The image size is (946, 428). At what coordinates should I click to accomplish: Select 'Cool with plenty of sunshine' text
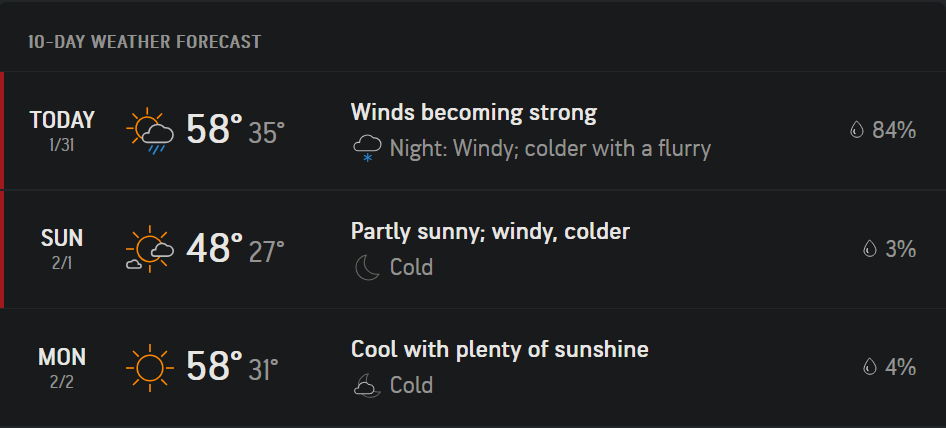coord(500,349)
